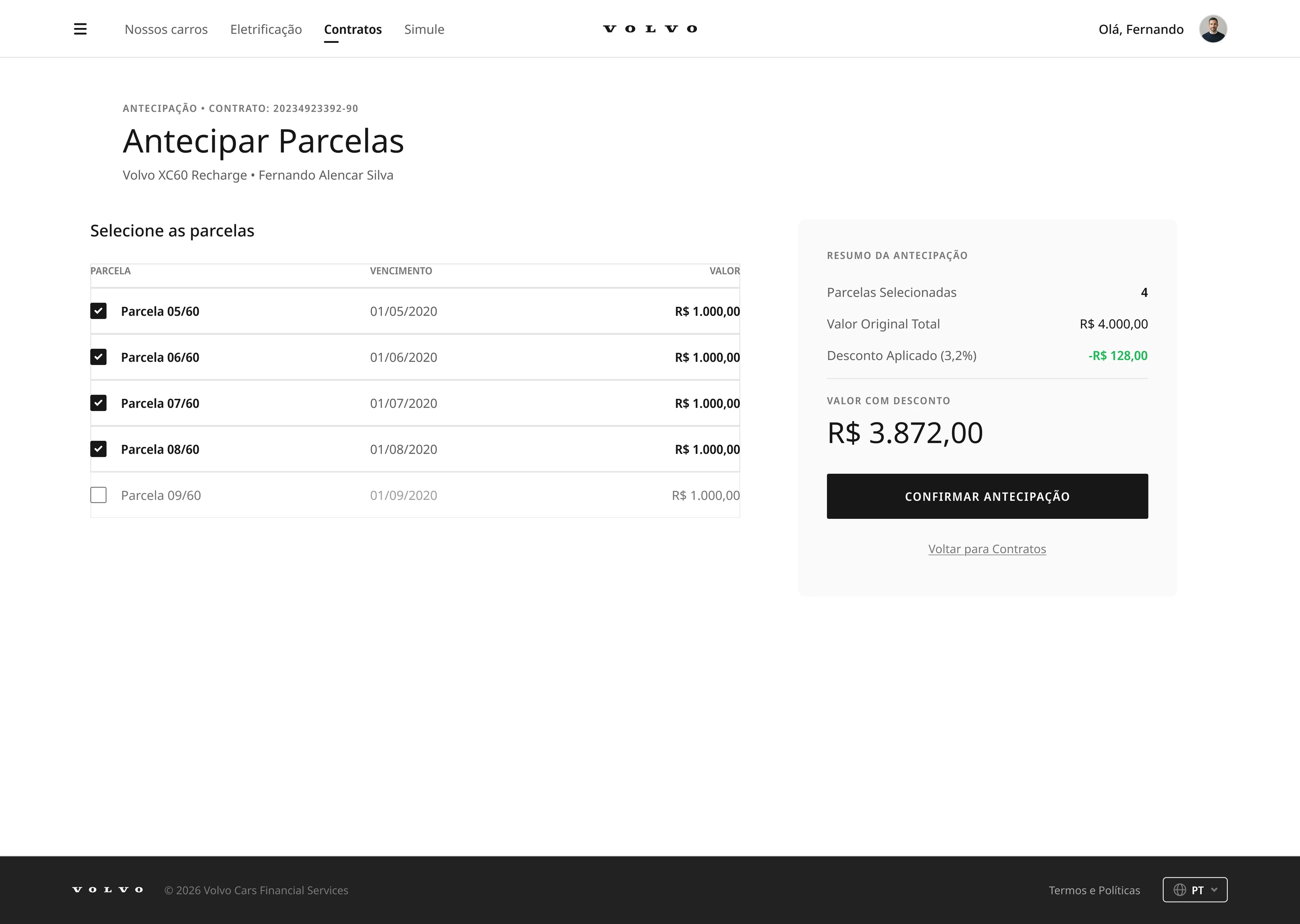
Task: Go to Nossos carros menu
Action: point(166,30)
